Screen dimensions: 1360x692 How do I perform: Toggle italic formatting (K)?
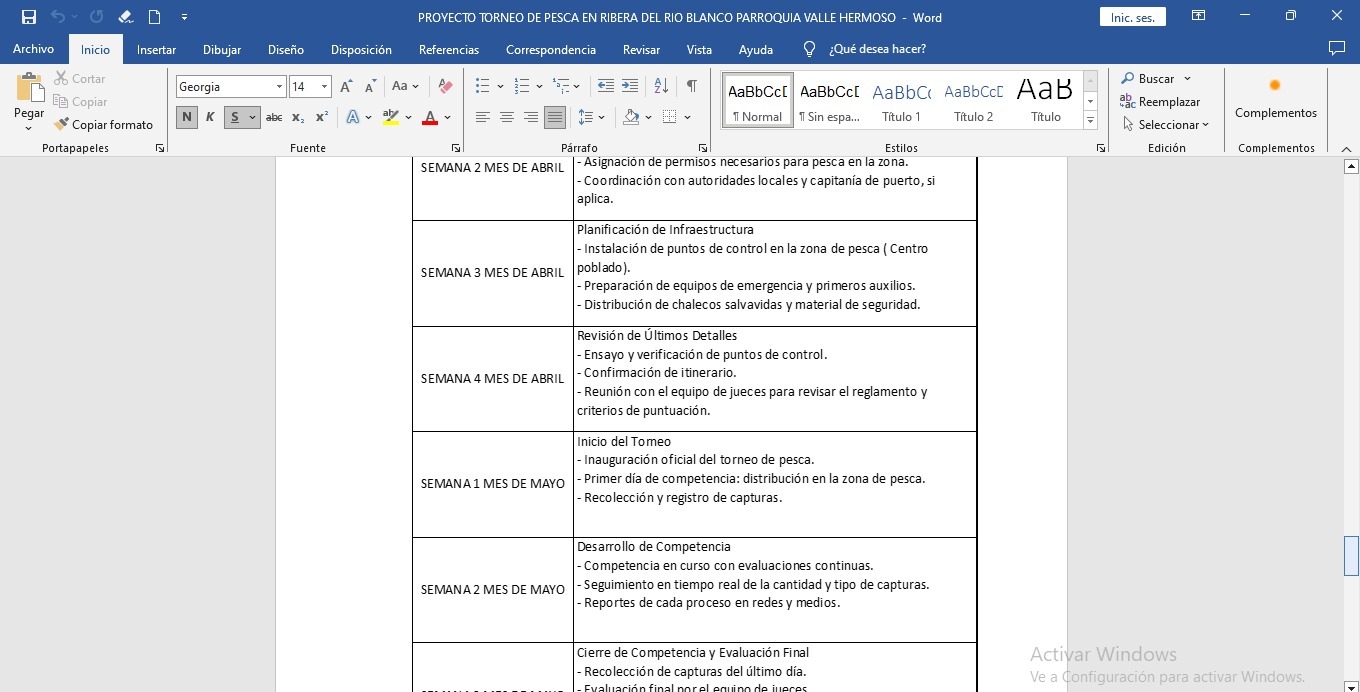tap(210, 117)
